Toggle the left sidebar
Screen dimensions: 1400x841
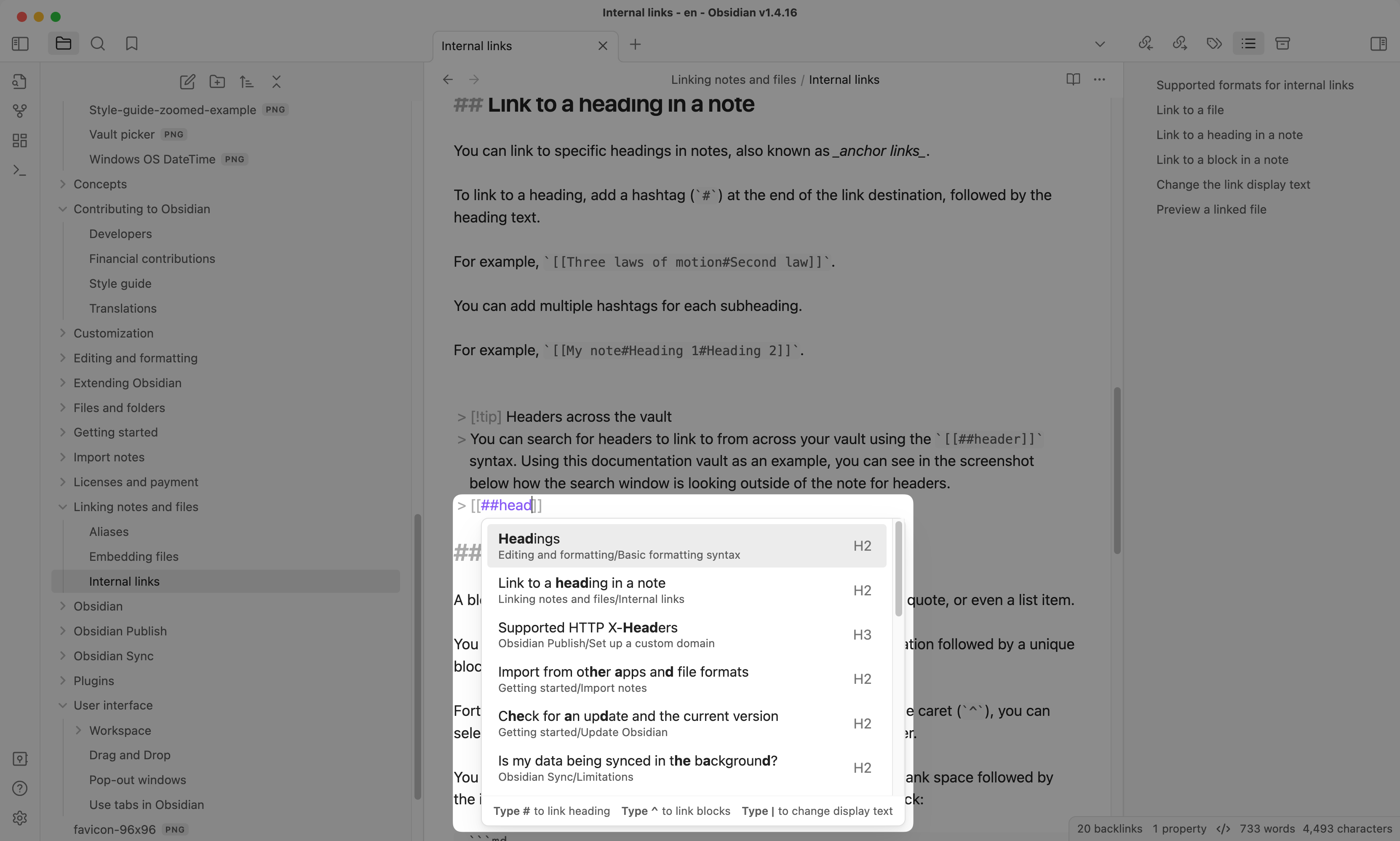[20, 44]
